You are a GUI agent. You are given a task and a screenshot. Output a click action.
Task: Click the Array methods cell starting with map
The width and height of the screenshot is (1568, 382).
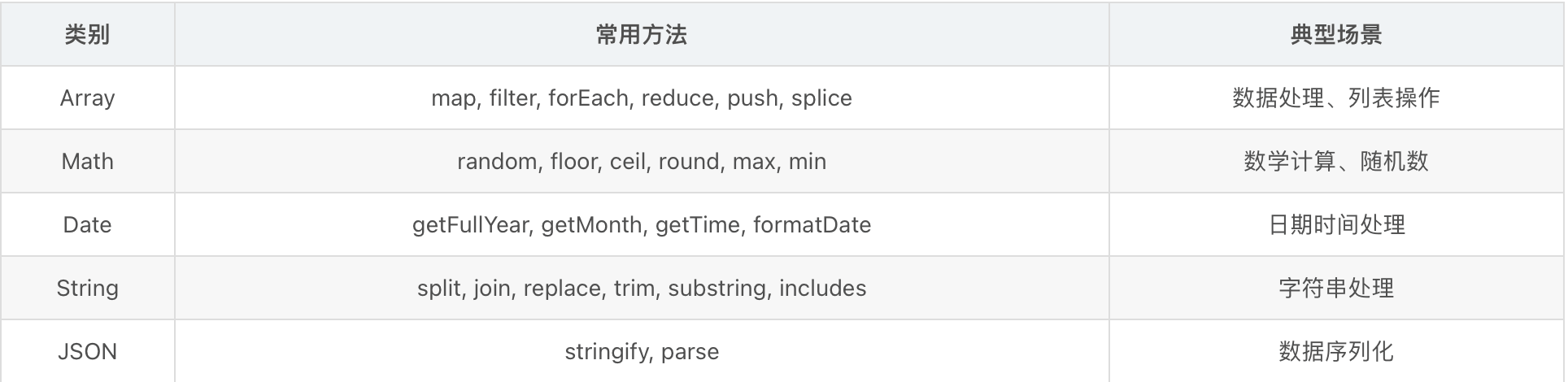coord(641,98)
